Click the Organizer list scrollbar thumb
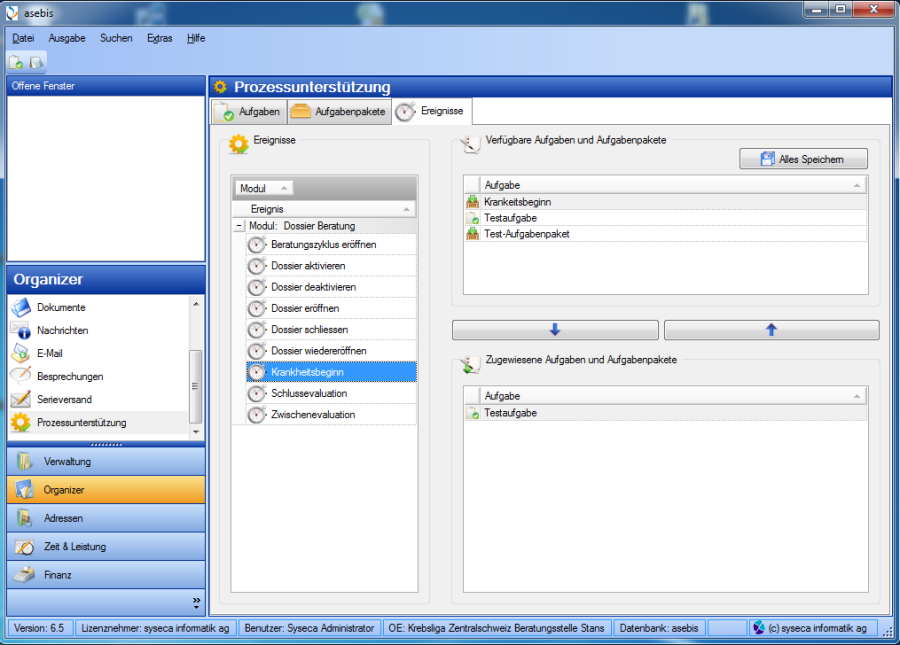Screen dimensions: 900x645 point(196,386)
